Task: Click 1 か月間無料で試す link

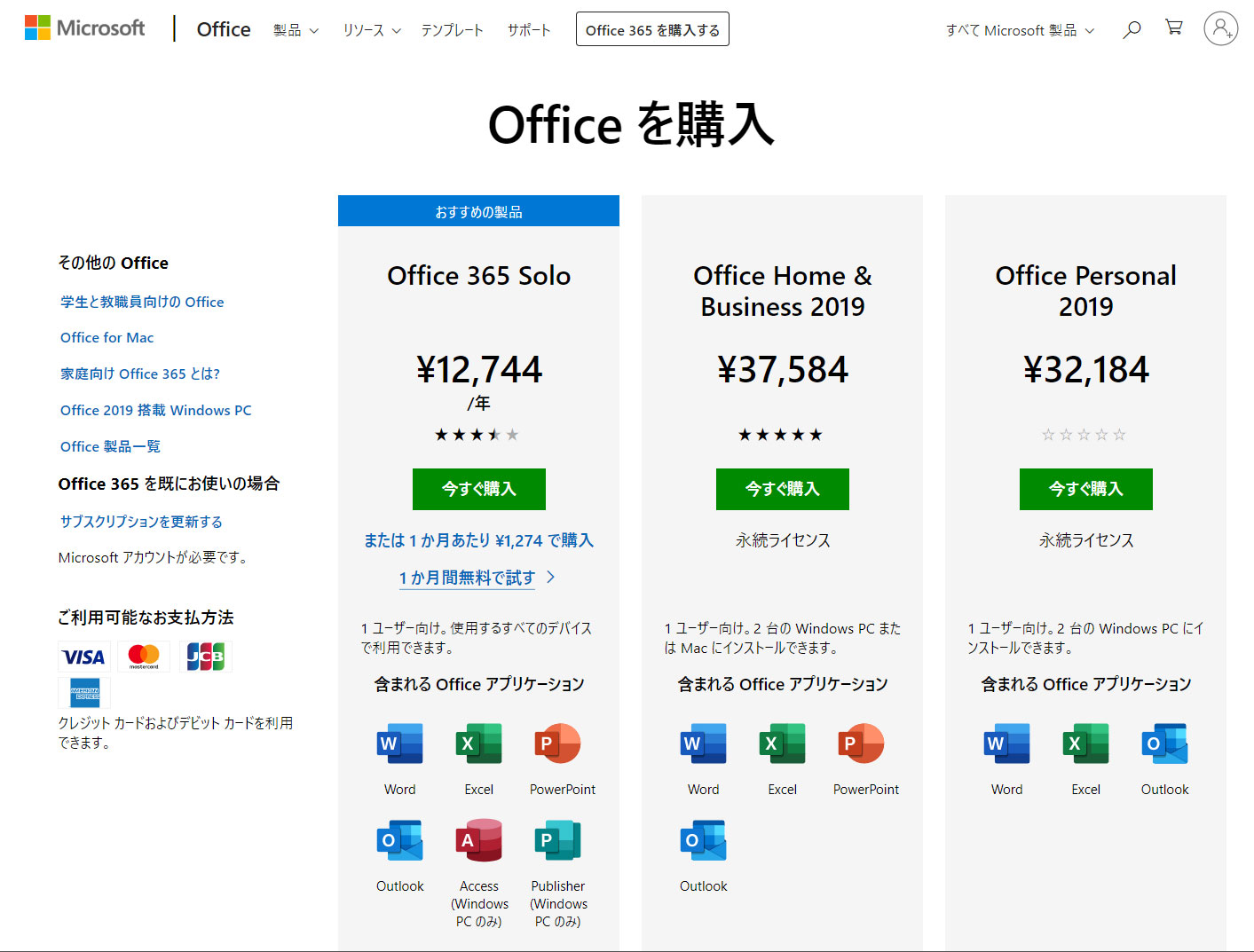Action: 467,578
